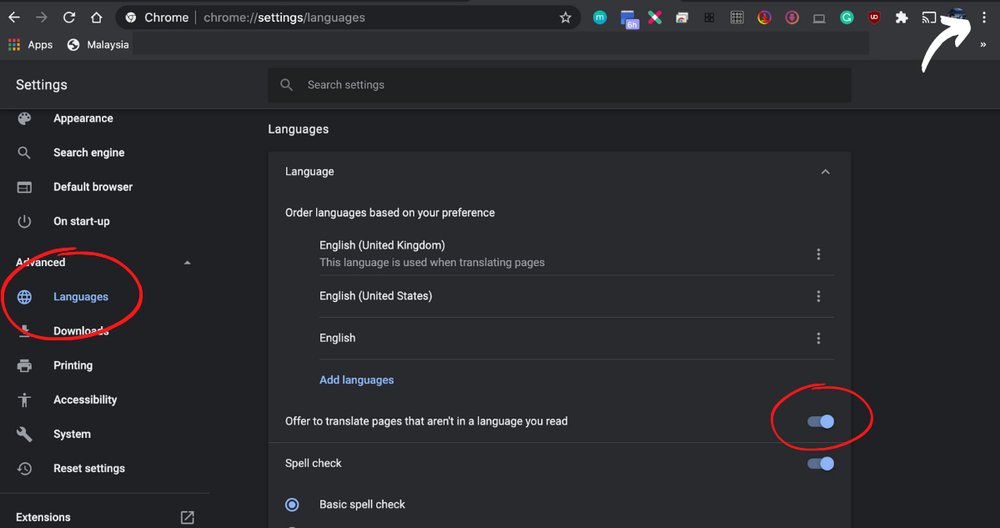Click the browser reload icon
The image size is (1000, 528).
click(69, 17)
